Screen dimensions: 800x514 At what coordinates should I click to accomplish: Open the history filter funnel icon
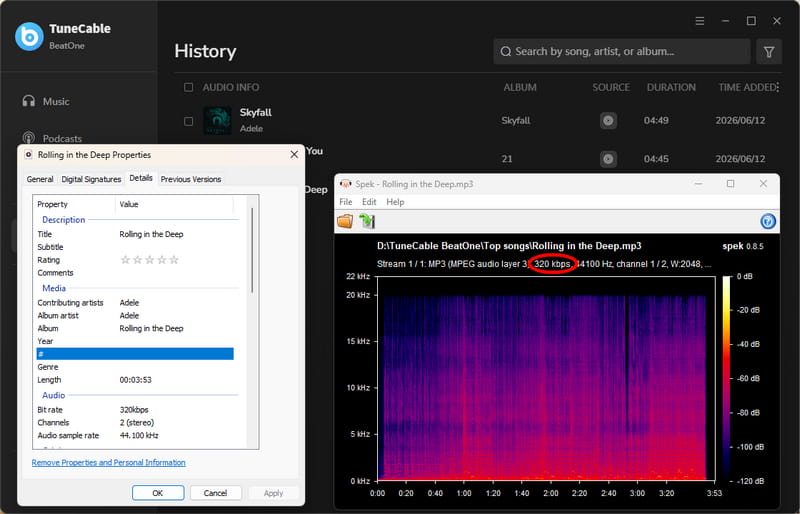(769, 52)
